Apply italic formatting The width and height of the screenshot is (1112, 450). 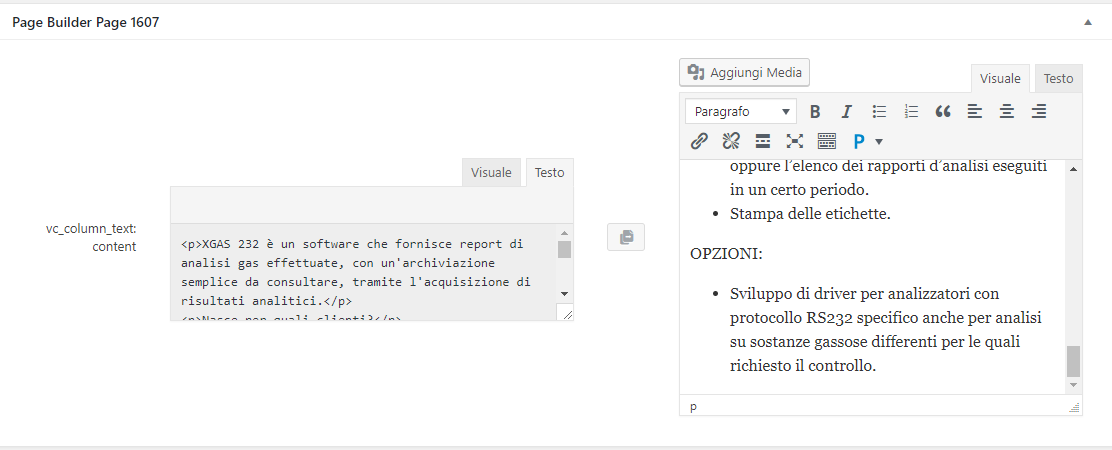[846, 112]
